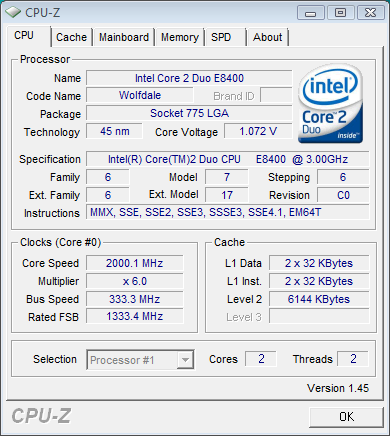Click the CPU-Z chip icon in title bar
The width and height of the screenshot is (390, 436).
pos(13,13)
